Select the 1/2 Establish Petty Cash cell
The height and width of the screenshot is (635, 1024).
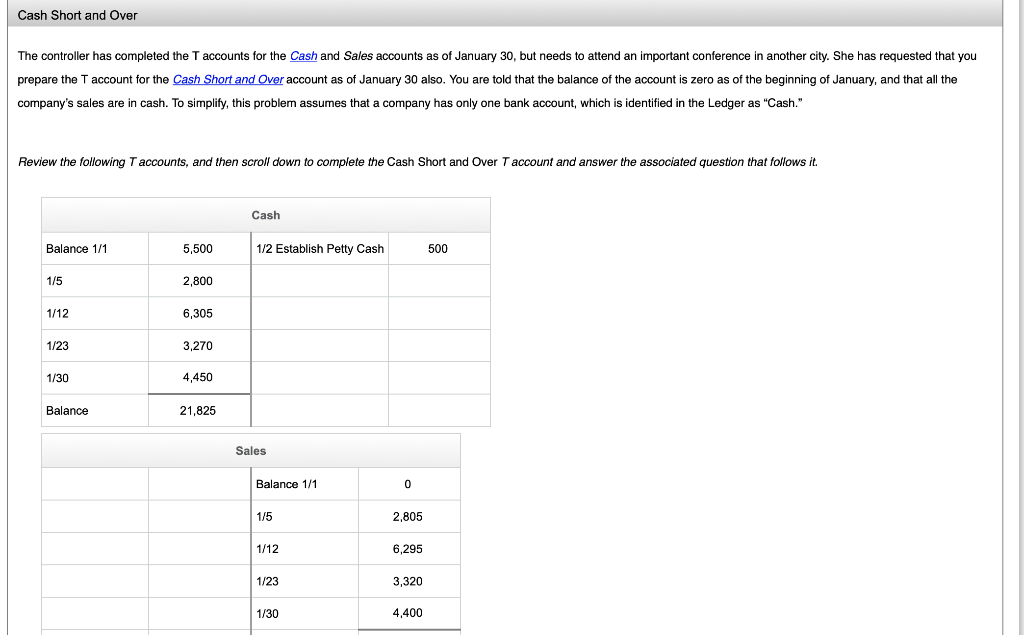(320, 249)
